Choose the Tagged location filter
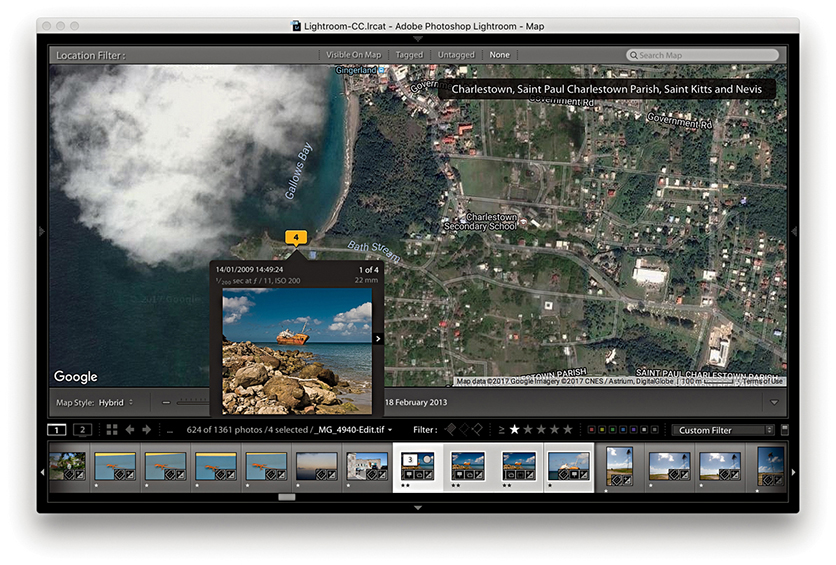The height and width of the screenshot is (565, 836). point(409,55)
